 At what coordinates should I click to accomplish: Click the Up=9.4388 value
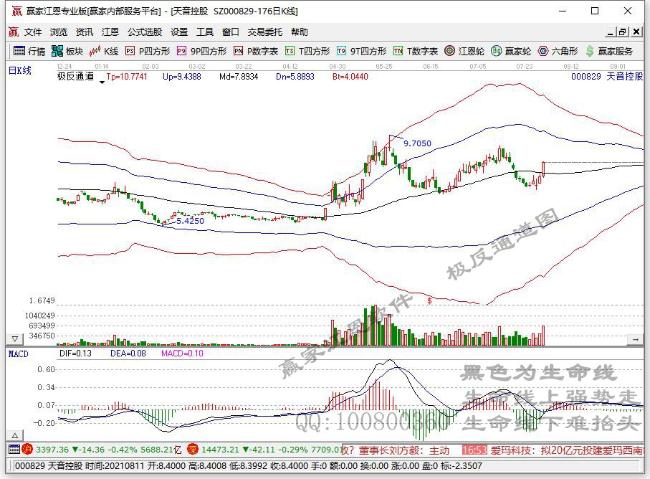pyautogui.click(x=182, y=76)
